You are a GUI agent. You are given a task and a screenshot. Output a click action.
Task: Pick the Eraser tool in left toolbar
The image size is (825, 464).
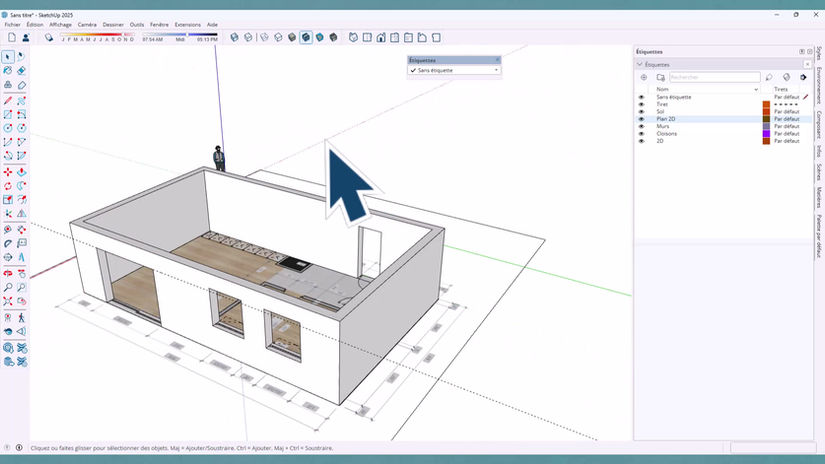pos(22,70)
